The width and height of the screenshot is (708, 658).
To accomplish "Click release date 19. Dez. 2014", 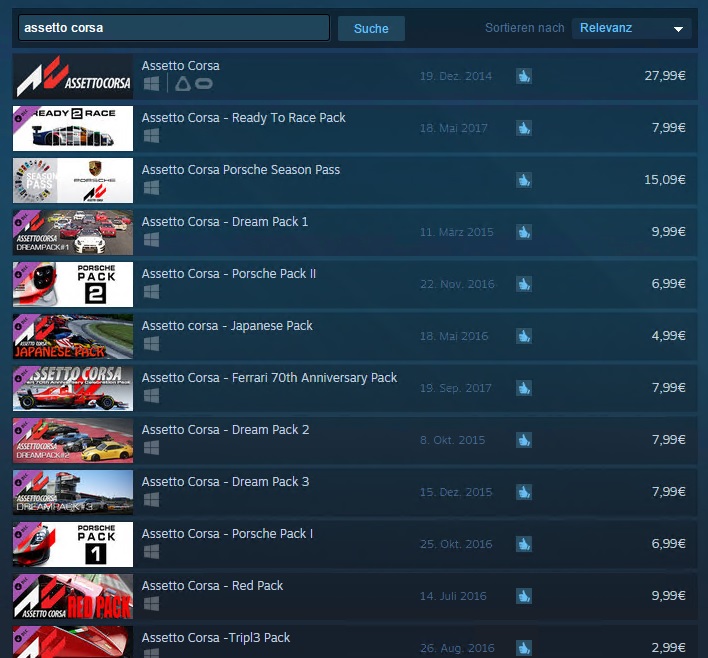I will [x=456, y=76].
